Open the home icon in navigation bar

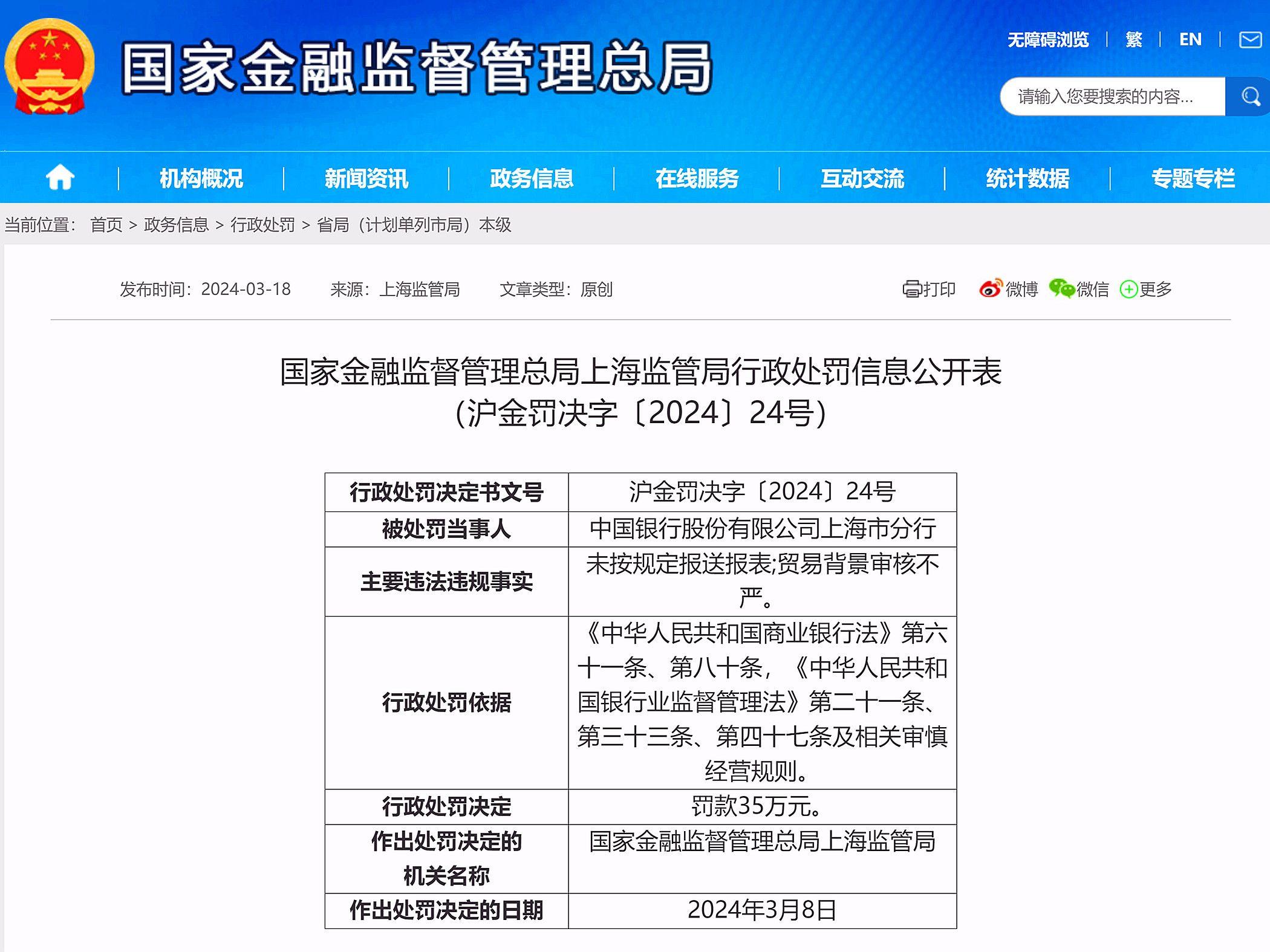(x=60, y=178)
